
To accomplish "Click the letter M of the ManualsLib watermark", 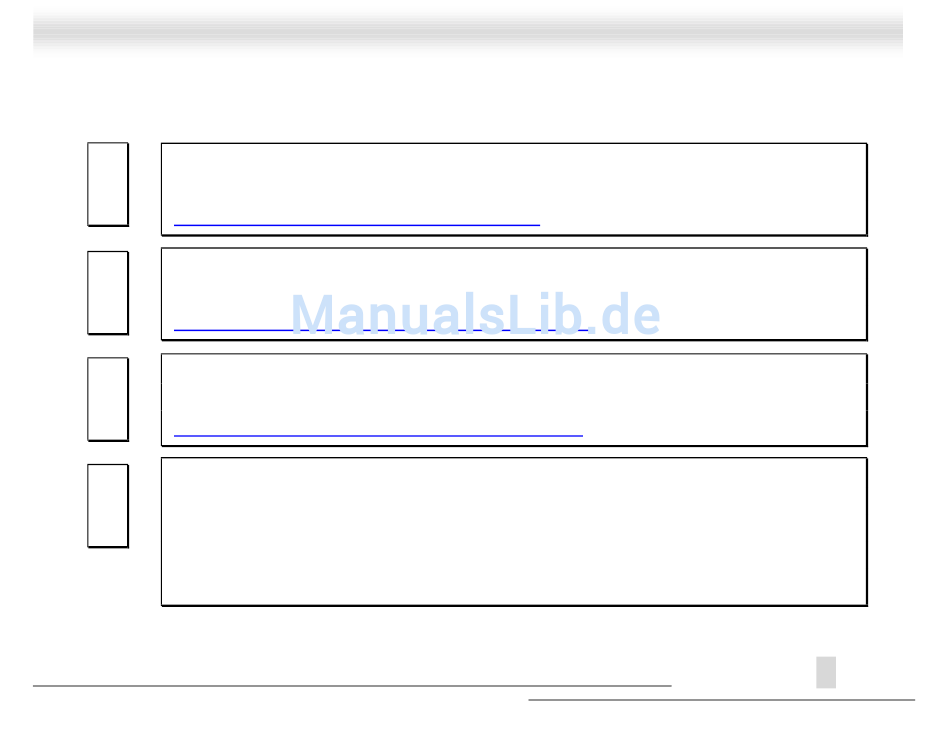I will coord(312,314).
